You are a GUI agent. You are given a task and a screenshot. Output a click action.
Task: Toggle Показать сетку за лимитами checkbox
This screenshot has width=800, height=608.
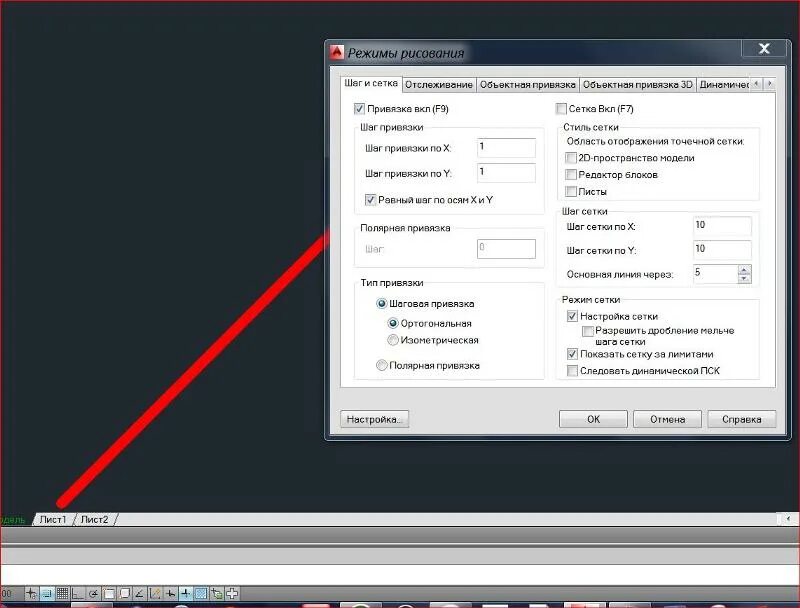(572, 354)
